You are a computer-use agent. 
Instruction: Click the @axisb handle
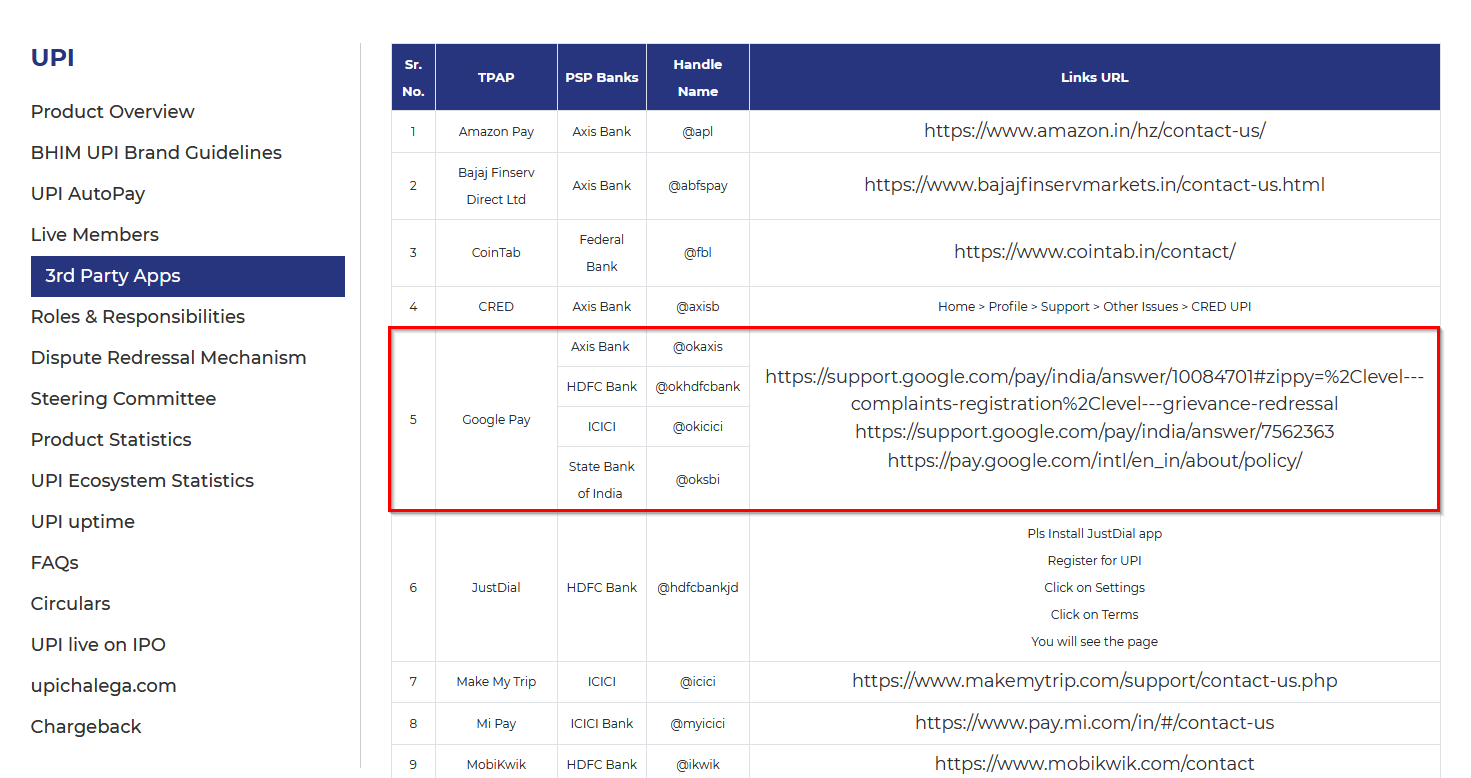click(698, 307)
